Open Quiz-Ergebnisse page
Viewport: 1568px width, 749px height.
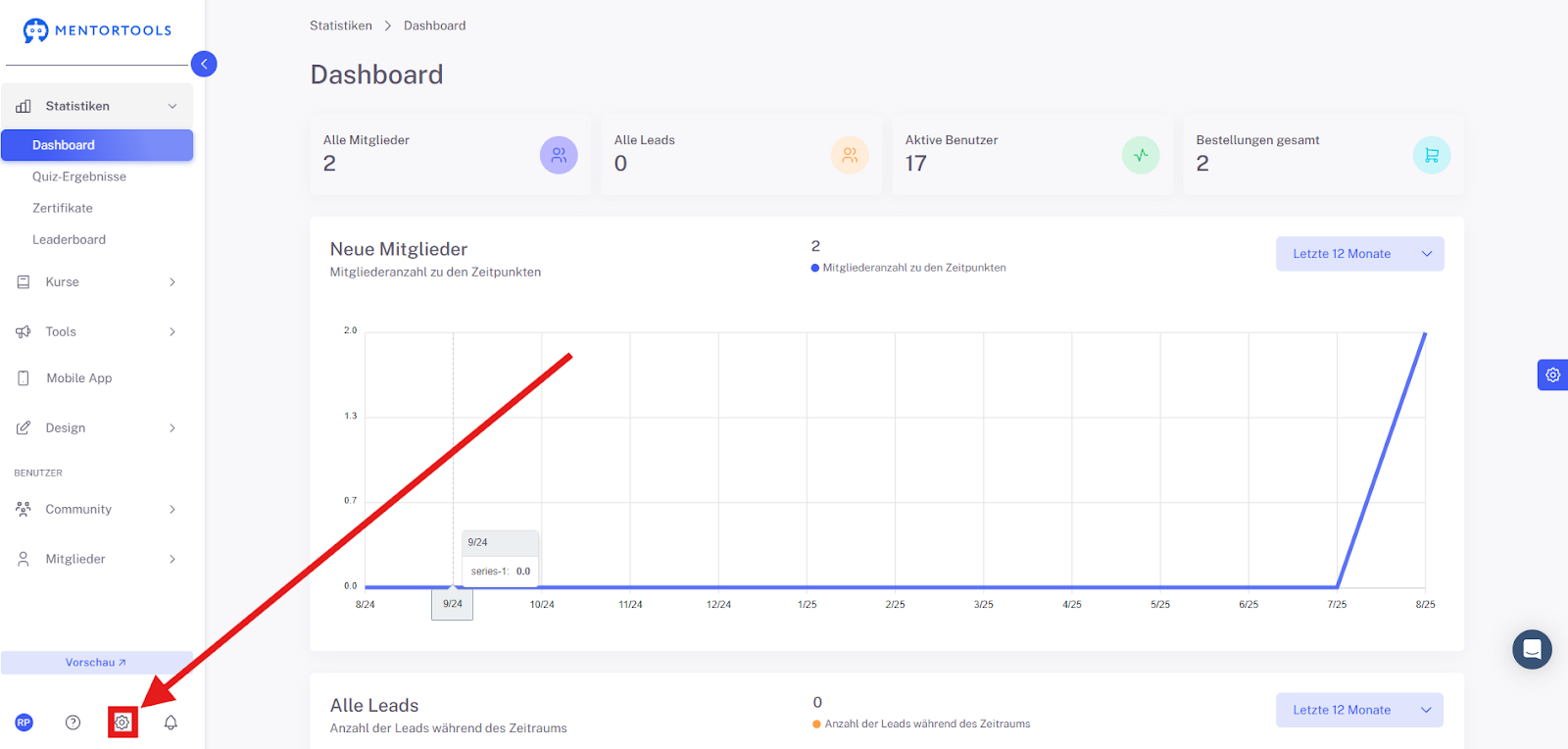(79, 176)
